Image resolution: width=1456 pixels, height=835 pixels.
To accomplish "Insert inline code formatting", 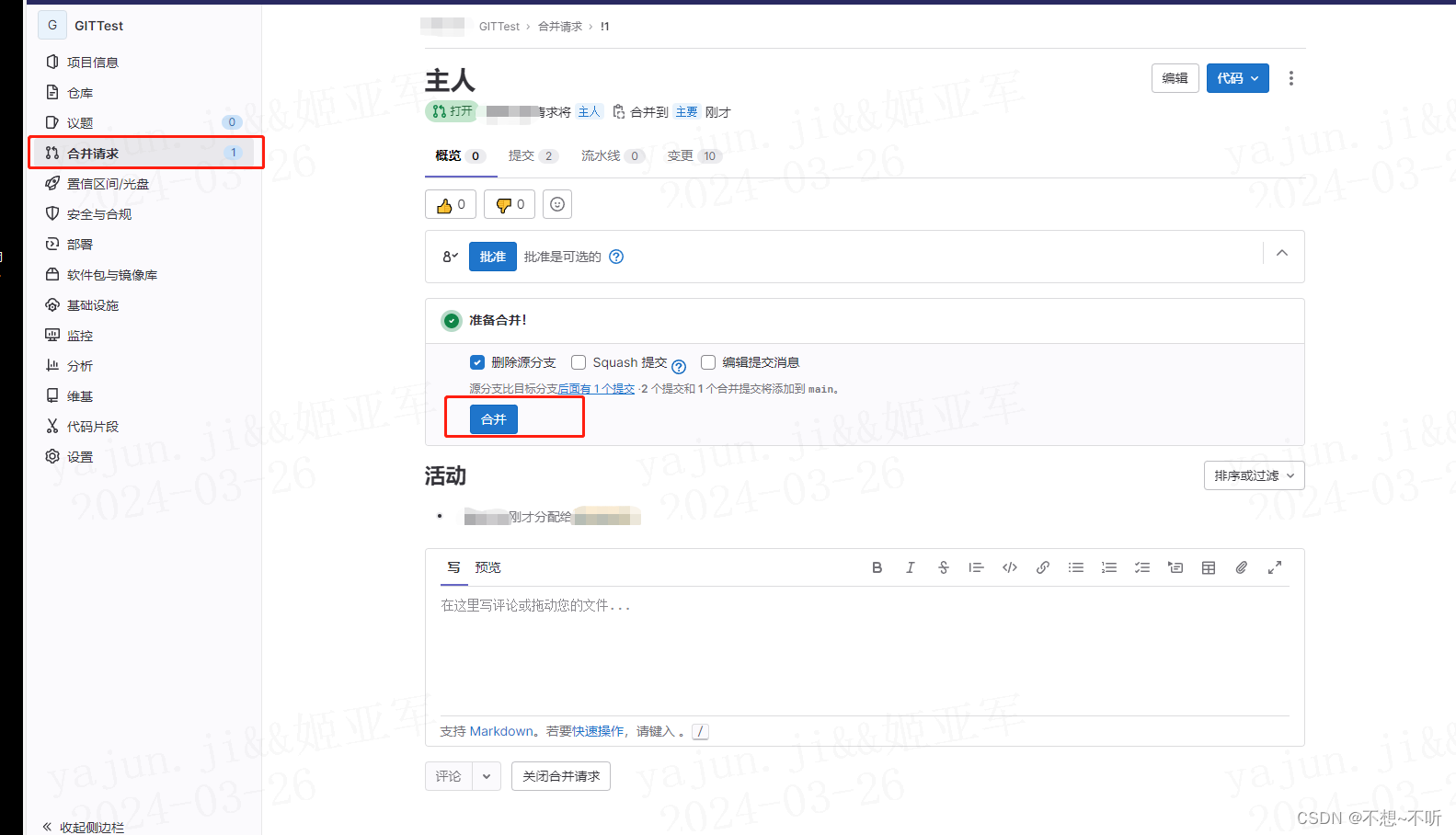I will click(1009, 567).
